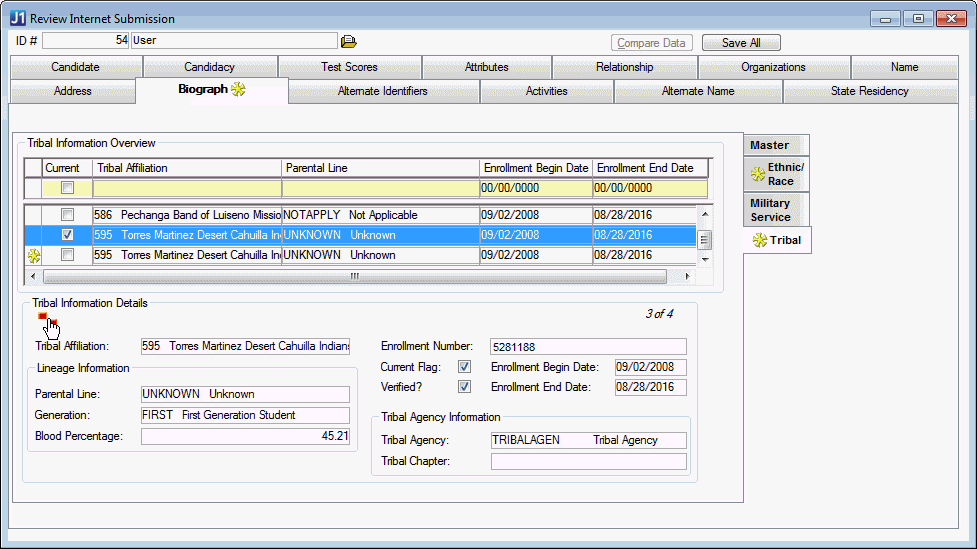Switch to the Test Scores tab
977x549 pixels.
pyautogui.click(x=349, y=67)
